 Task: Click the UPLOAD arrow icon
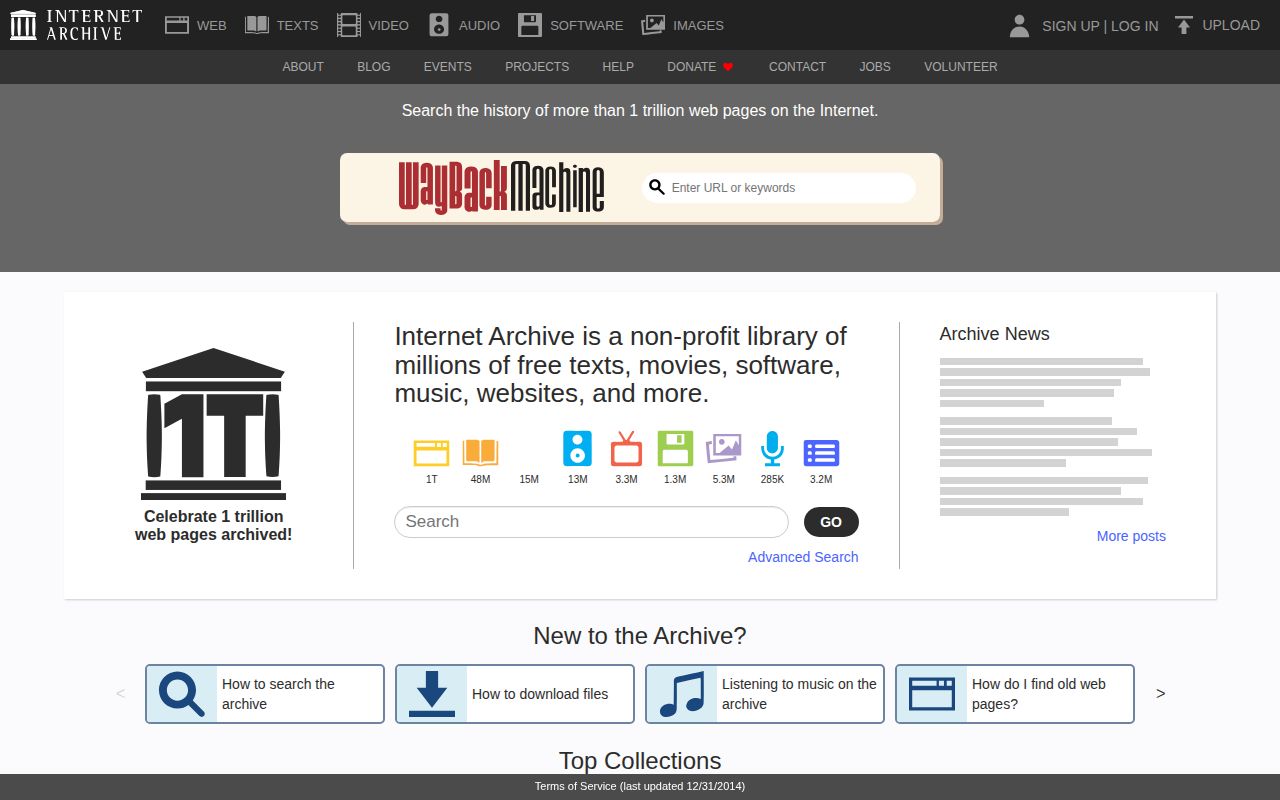1183,25
